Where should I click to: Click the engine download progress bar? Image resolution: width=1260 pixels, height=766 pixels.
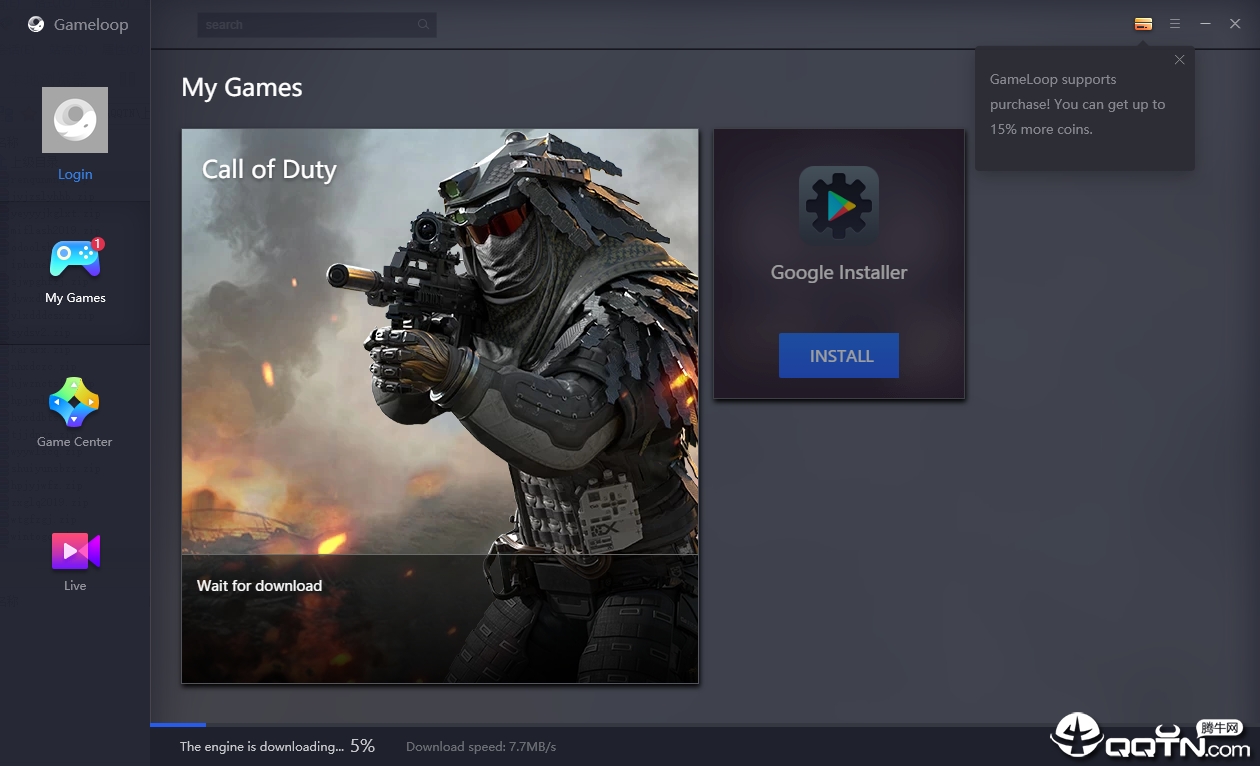[x=705, y=724]
